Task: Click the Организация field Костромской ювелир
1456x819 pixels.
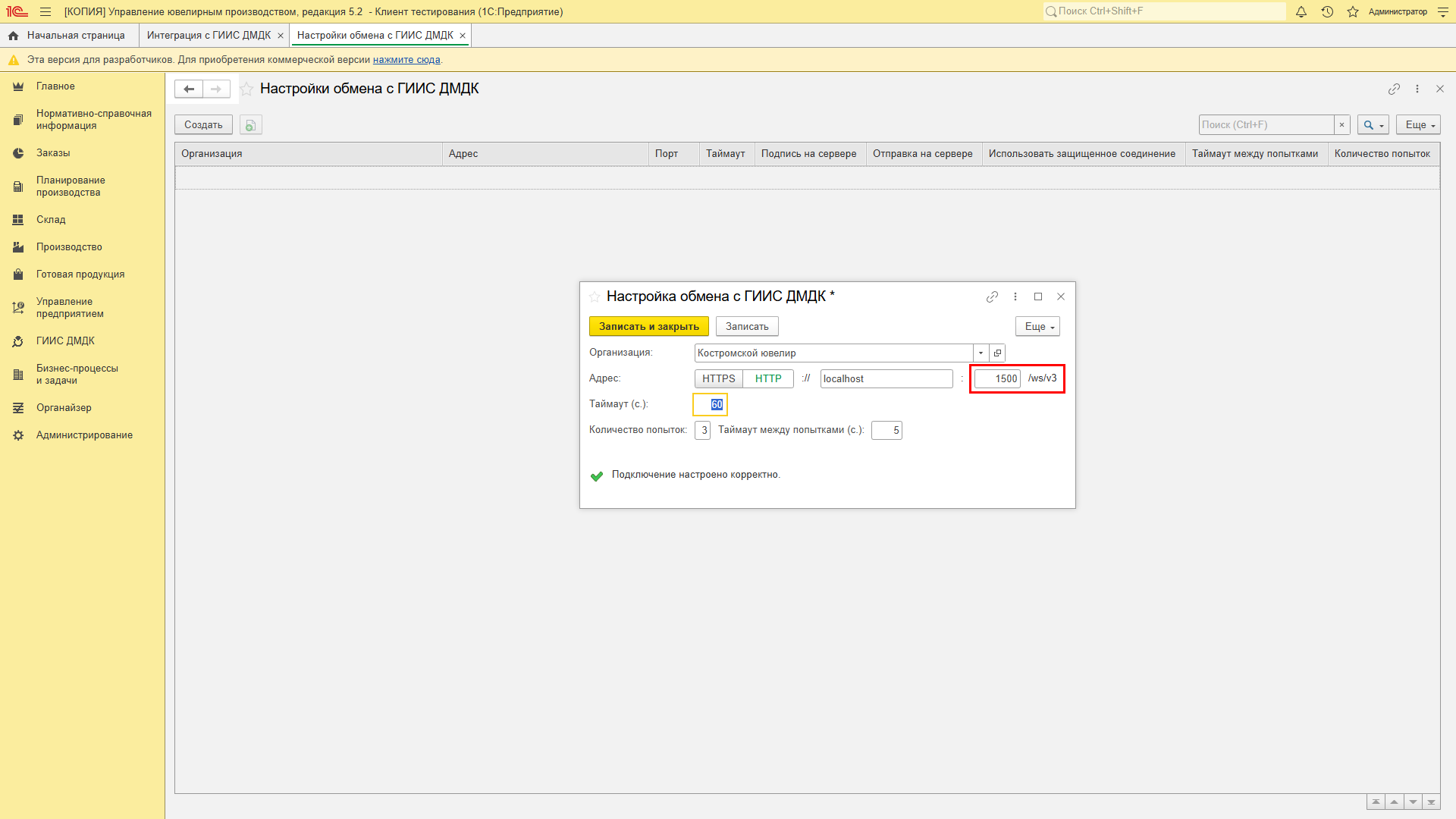Action: tap(833, 353)
